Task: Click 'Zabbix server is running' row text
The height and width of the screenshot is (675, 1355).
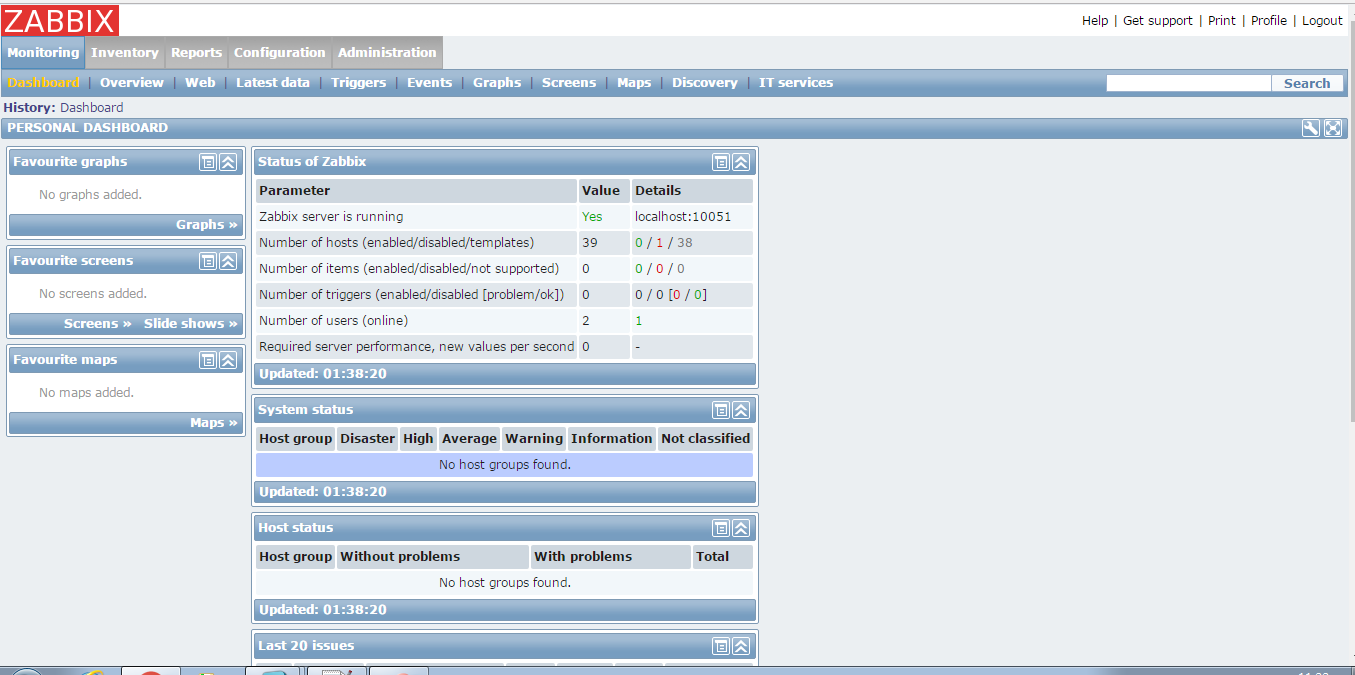Action: [x=331, y=216]
